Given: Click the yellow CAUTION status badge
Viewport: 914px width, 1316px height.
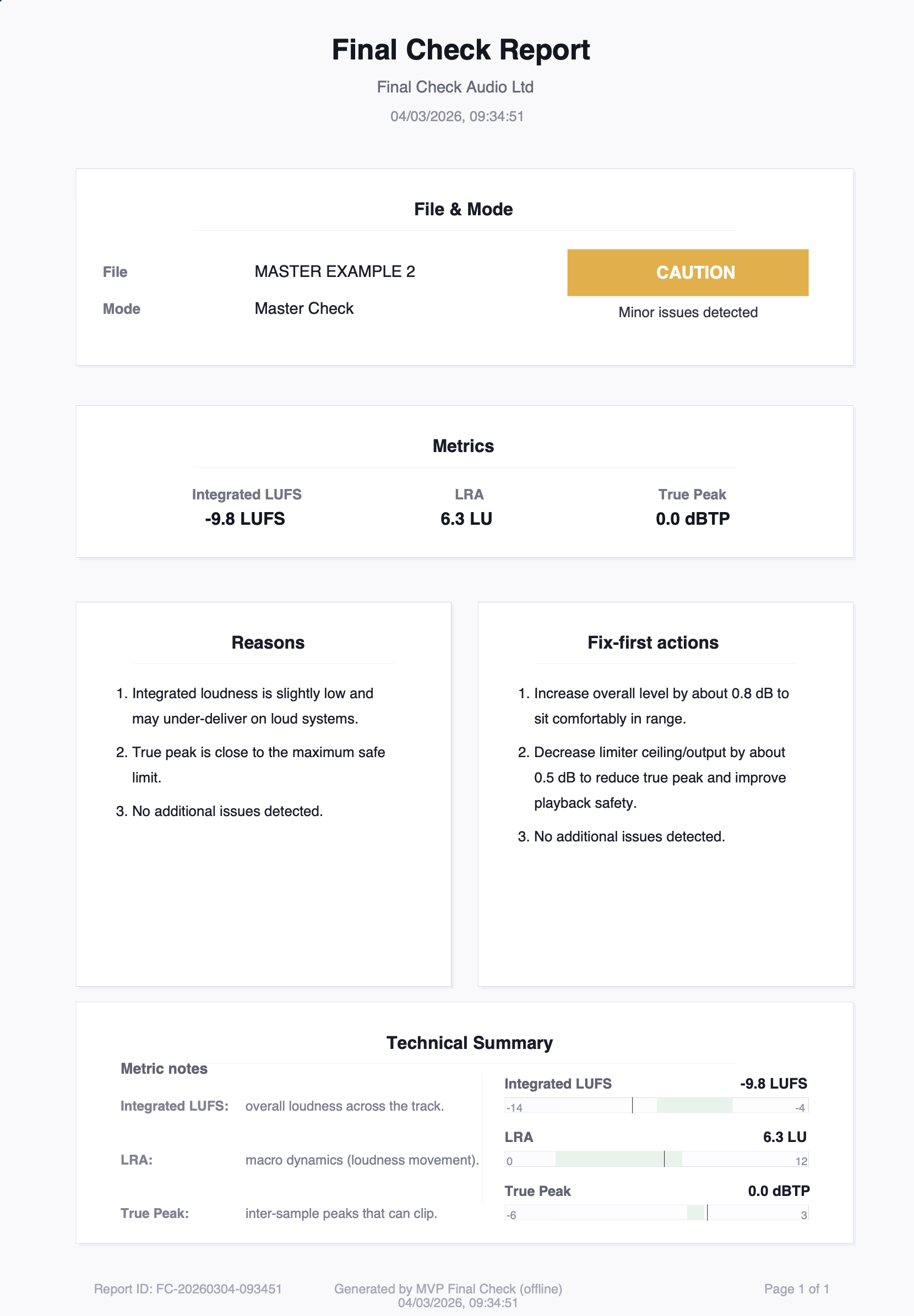Looking at the screenshot, I should click(x=687, y=273).
